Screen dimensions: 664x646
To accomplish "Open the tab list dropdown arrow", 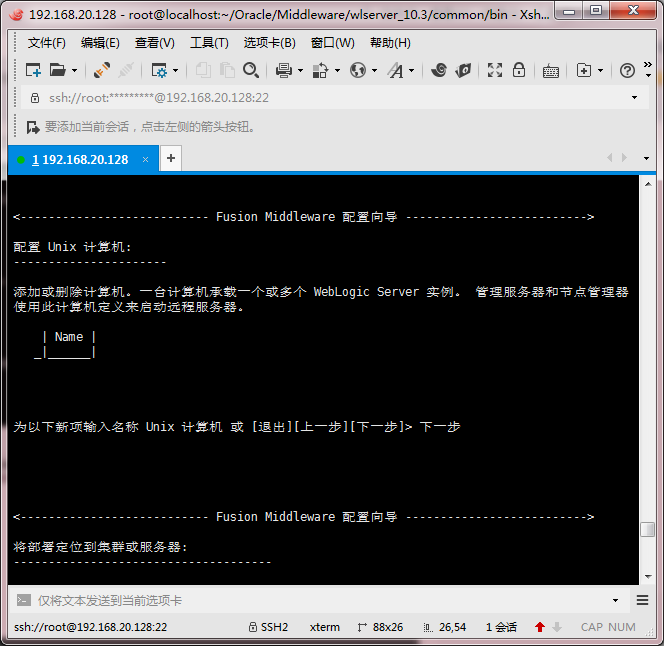I will 646,158.
